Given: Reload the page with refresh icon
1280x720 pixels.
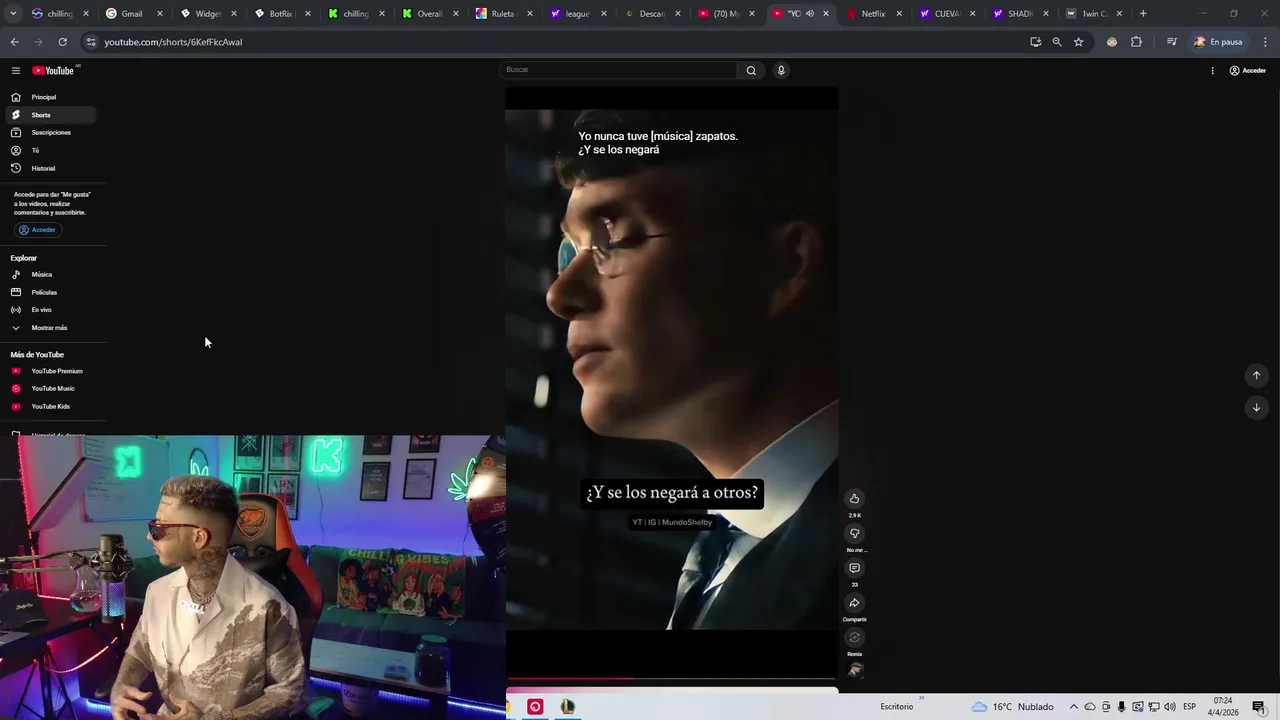Looking at the screenshot, I should 62,42.
